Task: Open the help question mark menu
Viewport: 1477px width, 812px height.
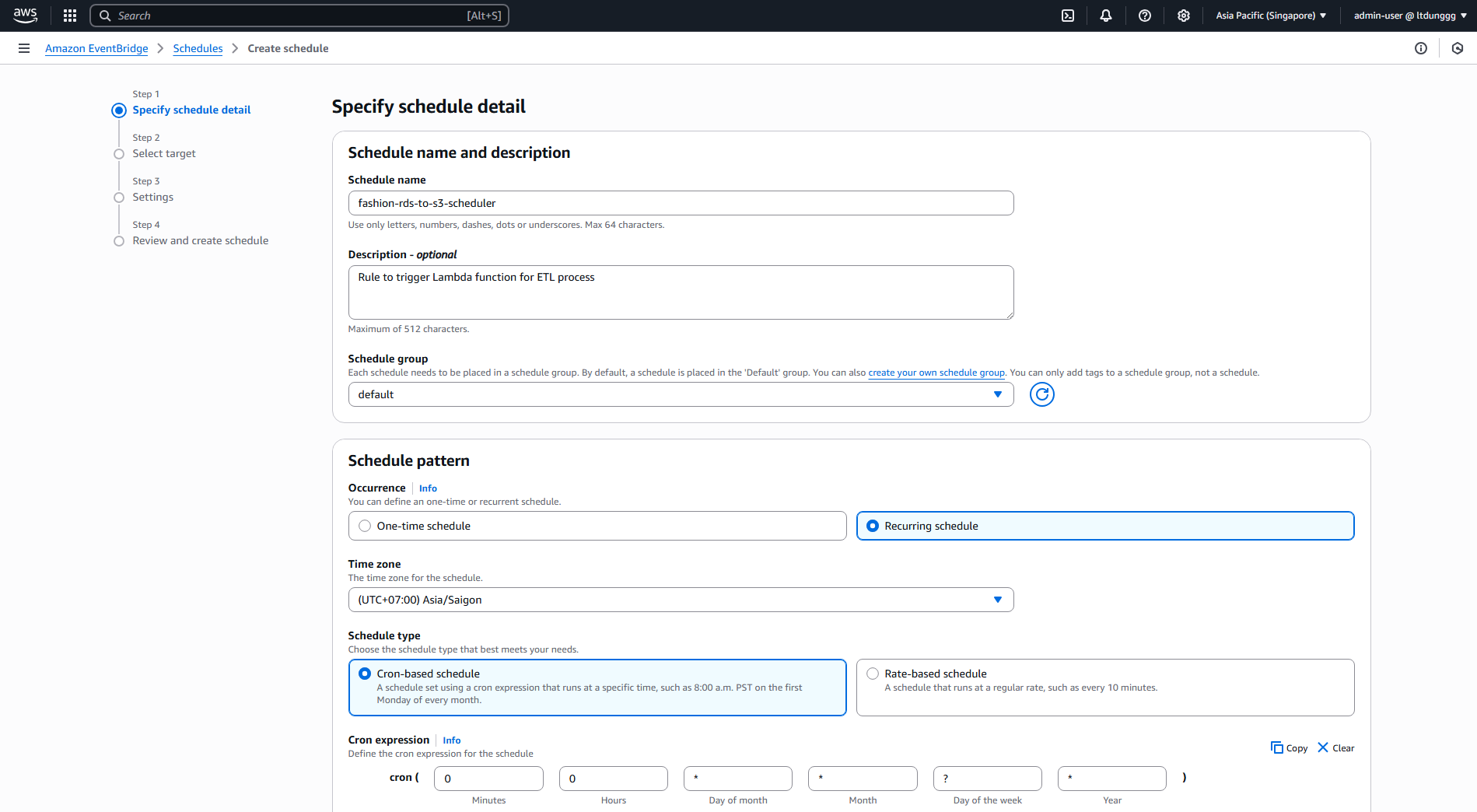Action: [1145, 16]
